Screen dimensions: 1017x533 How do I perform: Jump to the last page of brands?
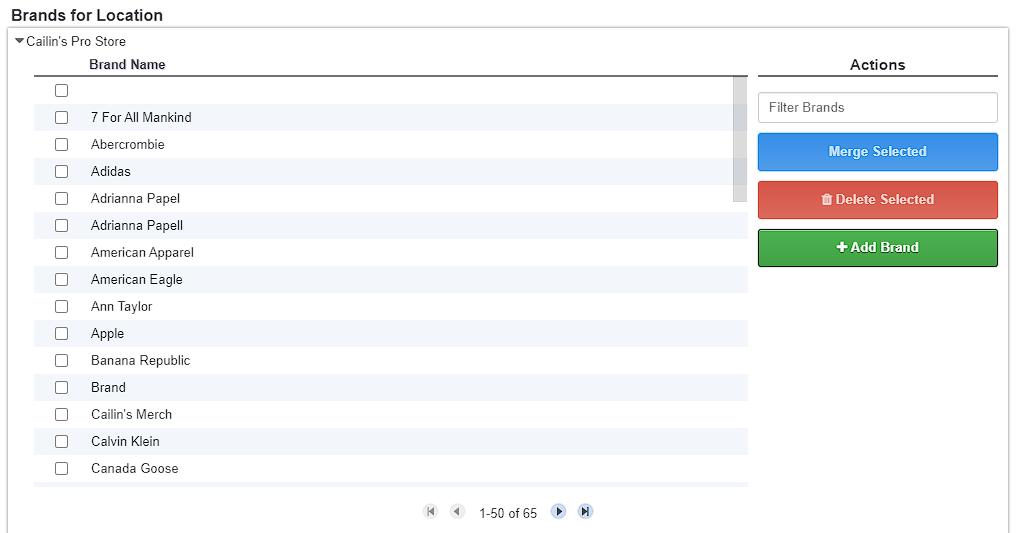585,512
